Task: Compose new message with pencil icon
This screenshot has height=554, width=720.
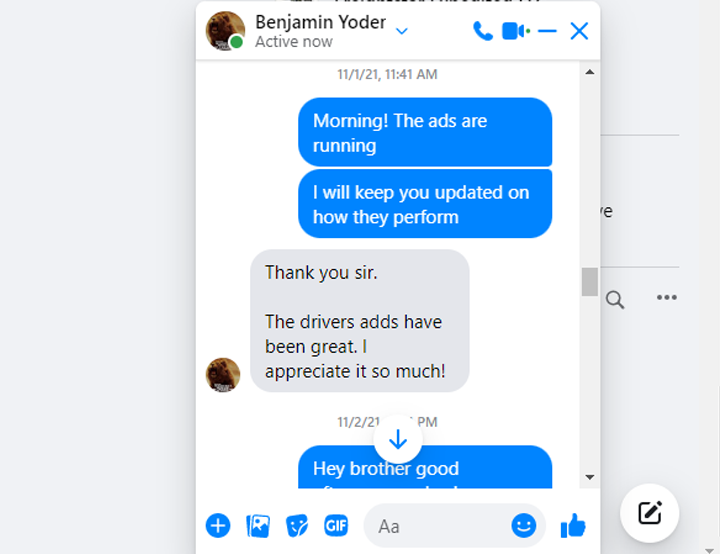Action: pyautogui.click(x=649, y=513)
